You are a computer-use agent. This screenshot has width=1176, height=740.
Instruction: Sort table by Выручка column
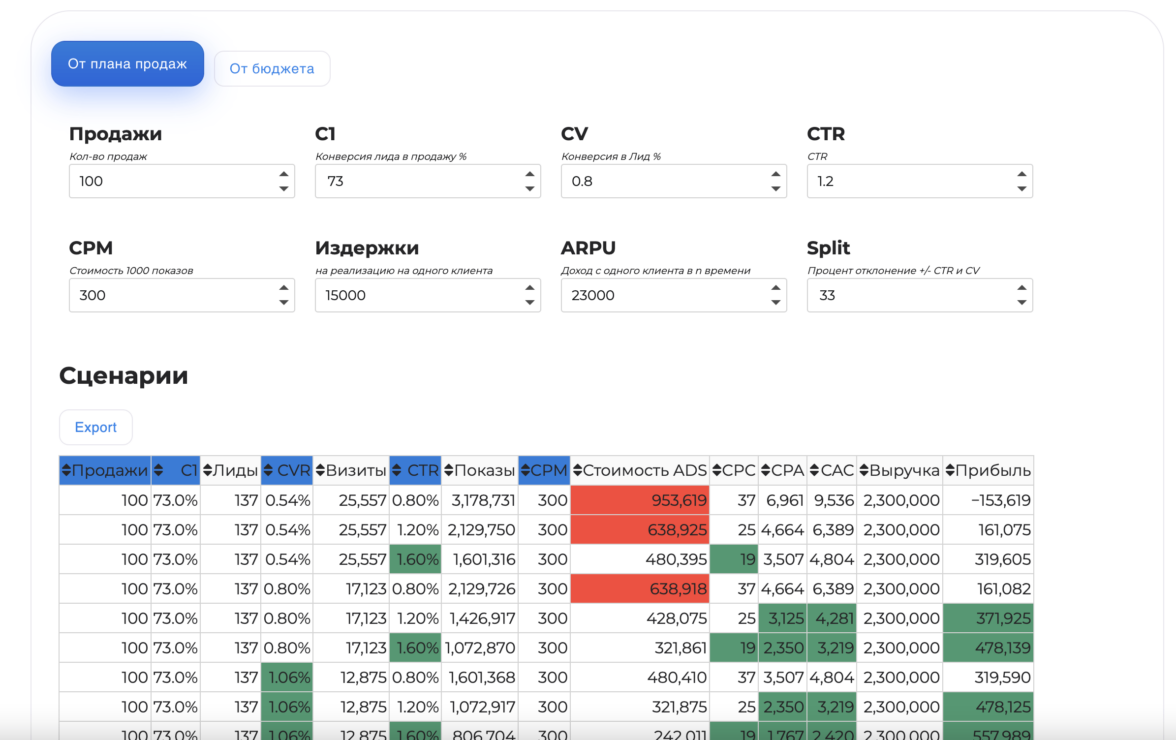point(899,470)
